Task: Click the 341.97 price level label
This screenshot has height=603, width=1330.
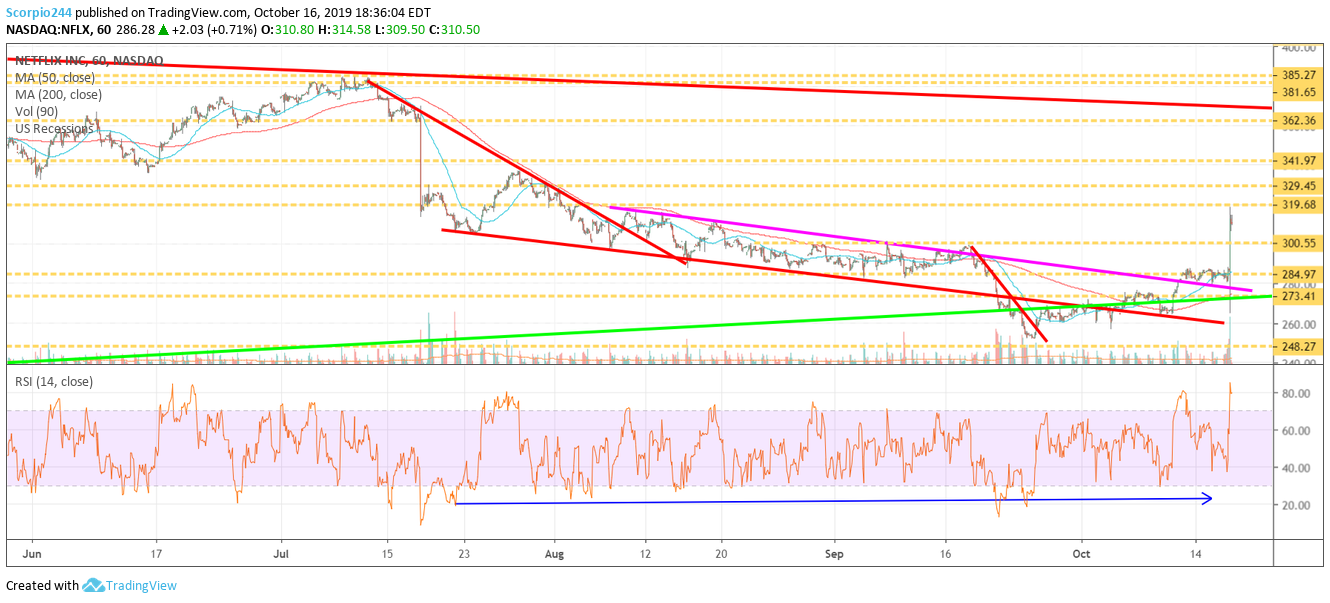Action: pos(1298,161)
